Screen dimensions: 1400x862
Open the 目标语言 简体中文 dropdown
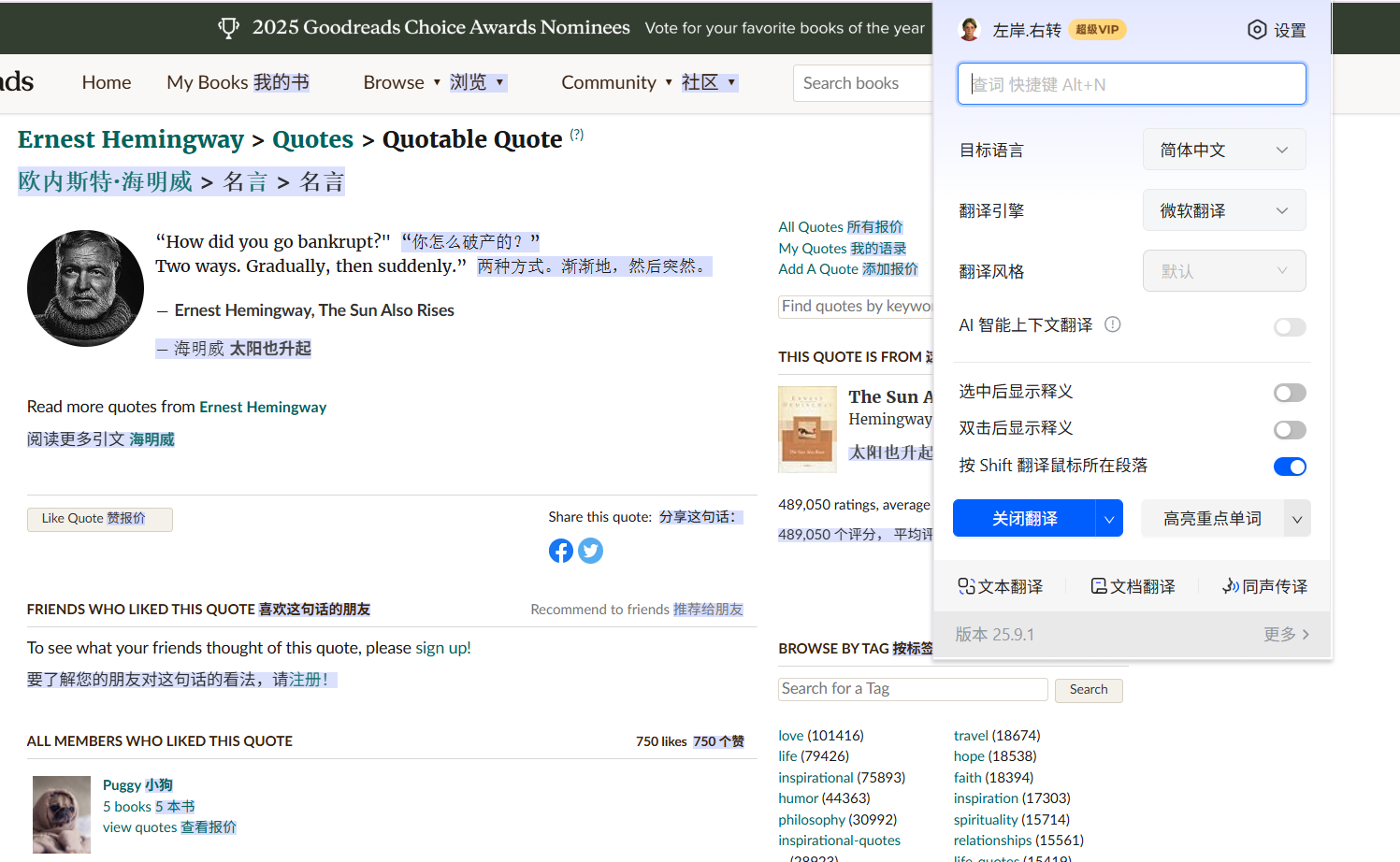[1223, 150]
